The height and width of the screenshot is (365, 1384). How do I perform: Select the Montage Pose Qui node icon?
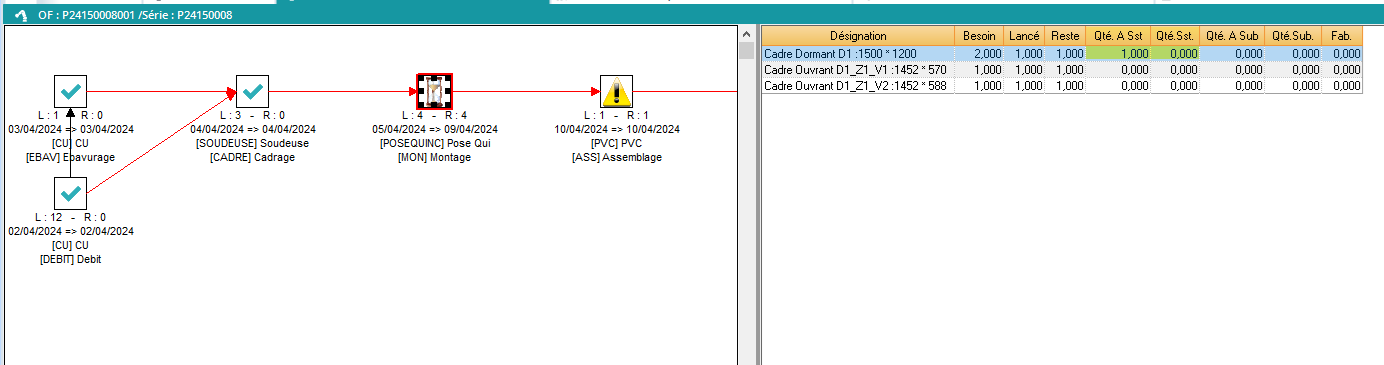tap(435, 91)
